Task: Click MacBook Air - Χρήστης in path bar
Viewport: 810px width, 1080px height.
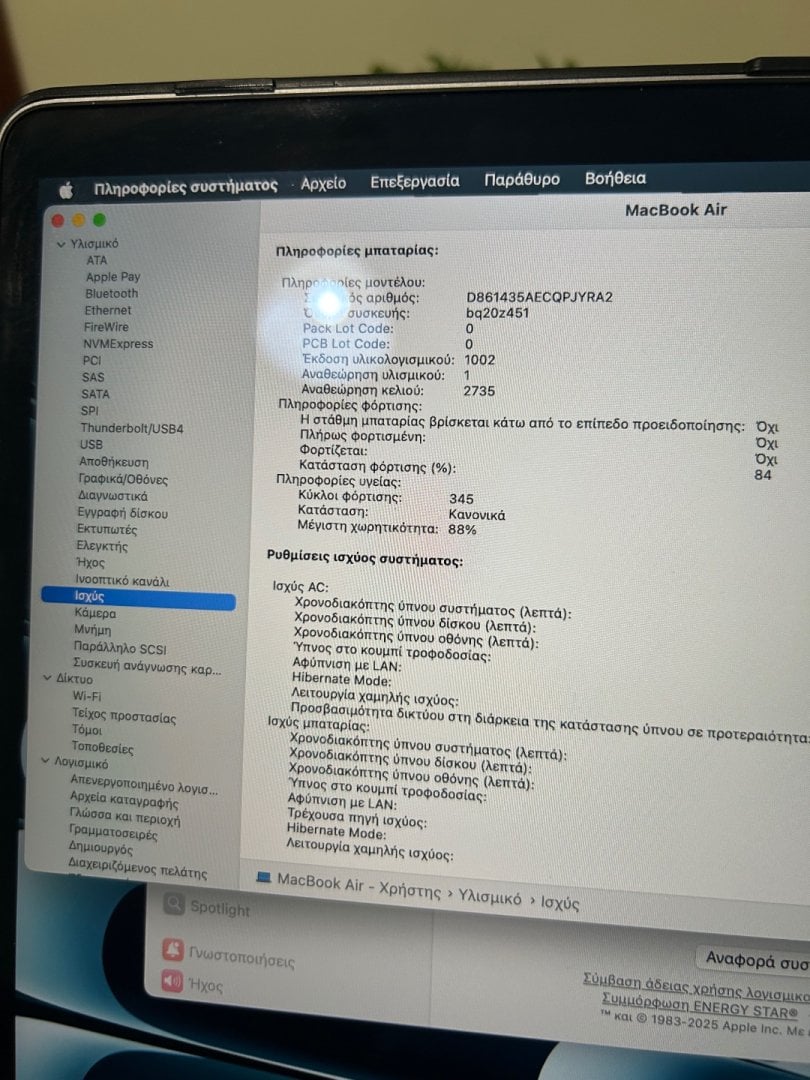Action: pyautogui.click(x=358, y=886)
